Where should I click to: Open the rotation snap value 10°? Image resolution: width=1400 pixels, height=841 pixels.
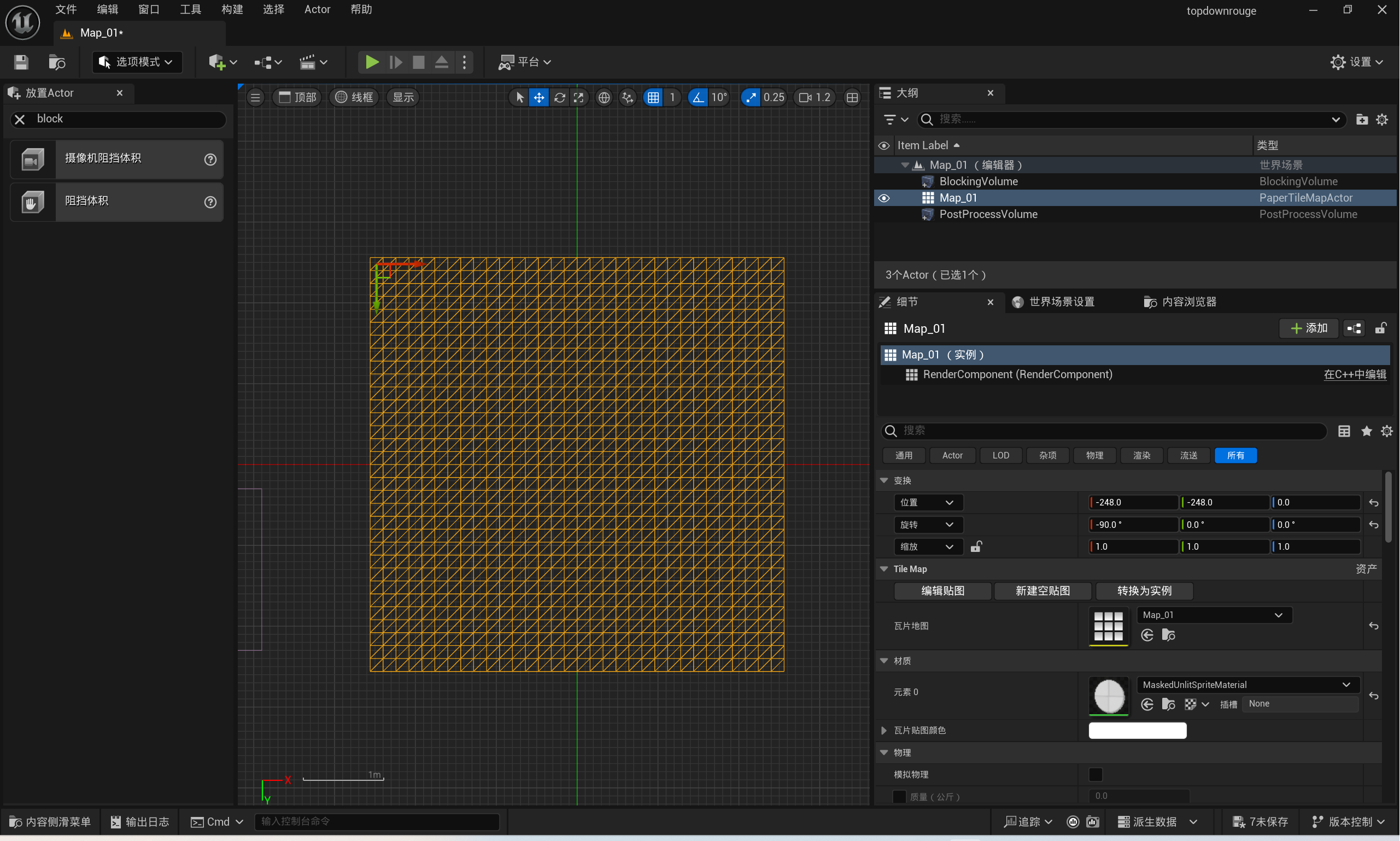coord(719,97)
